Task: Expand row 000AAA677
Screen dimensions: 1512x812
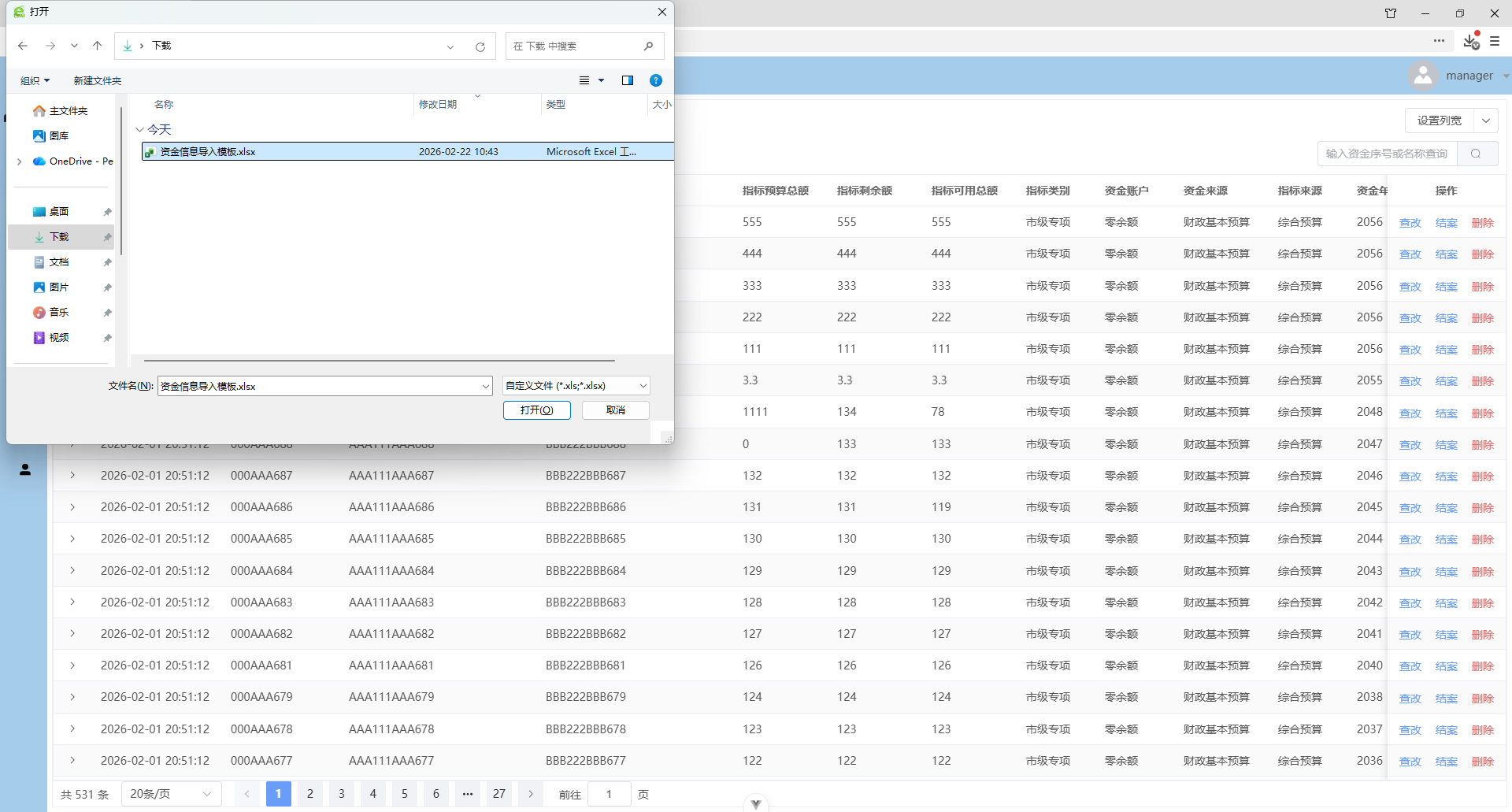Action: [x=72, y=761]
